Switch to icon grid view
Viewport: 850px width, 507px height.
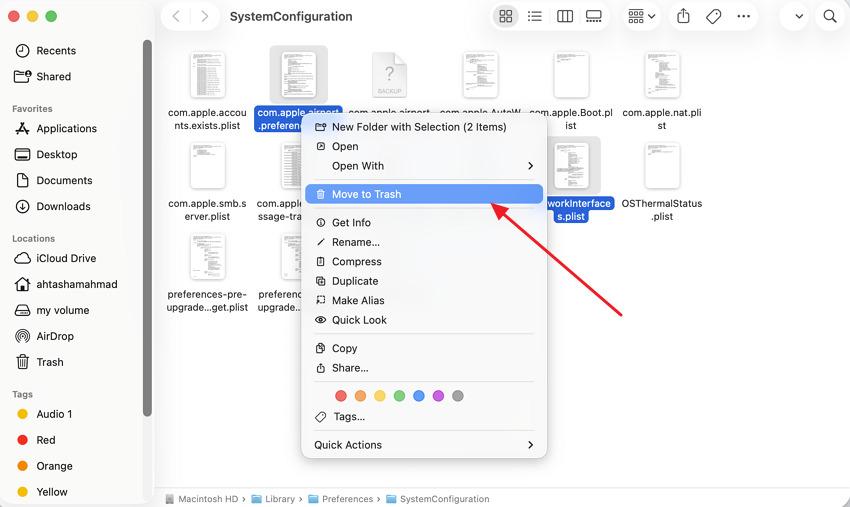[505, 16]
